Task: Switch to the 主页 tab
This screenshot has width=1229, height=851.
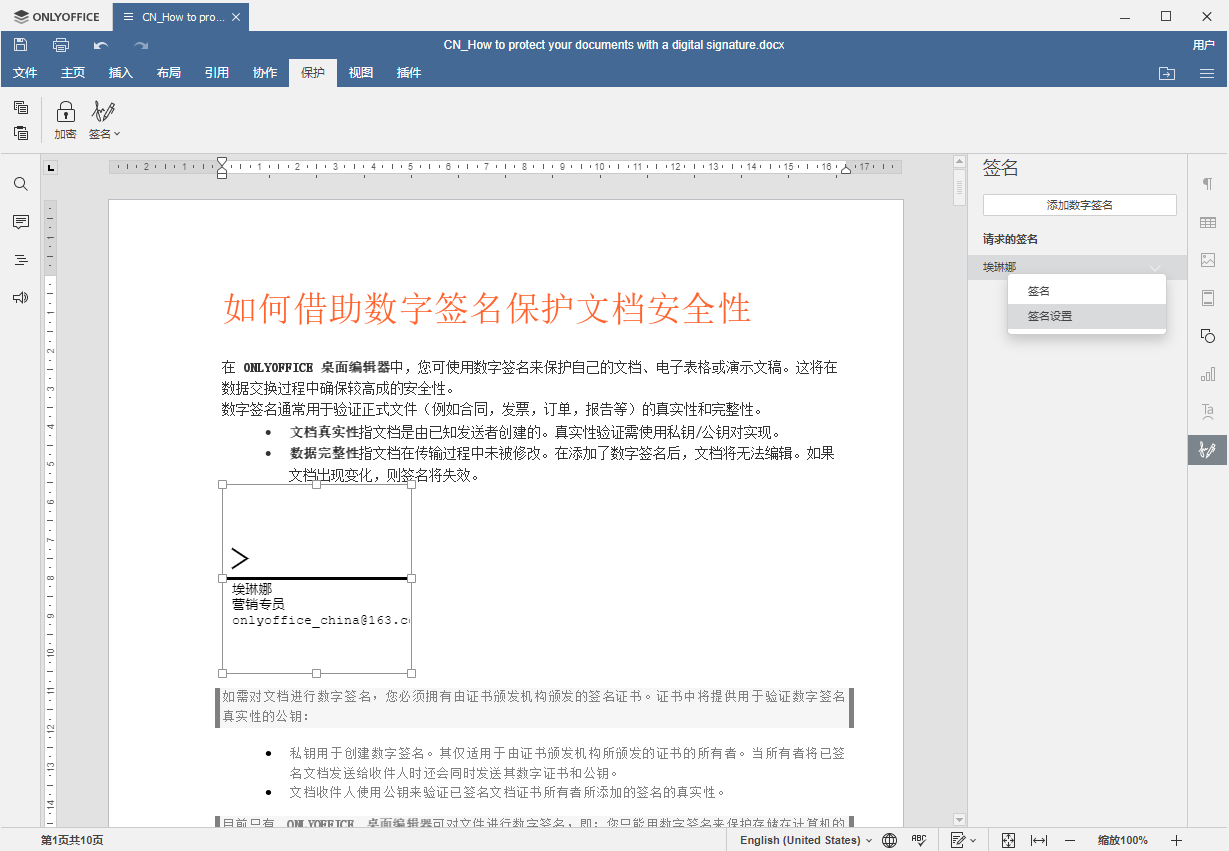Action: pyautogui.click(x=73, y=73)
